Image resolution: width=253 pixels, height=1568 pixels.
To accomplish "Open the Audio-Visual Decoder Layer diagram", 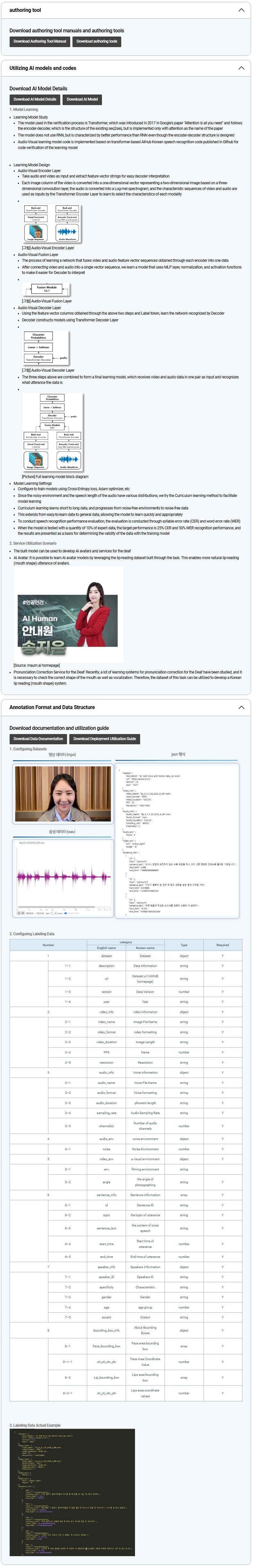I will (46, 348).
